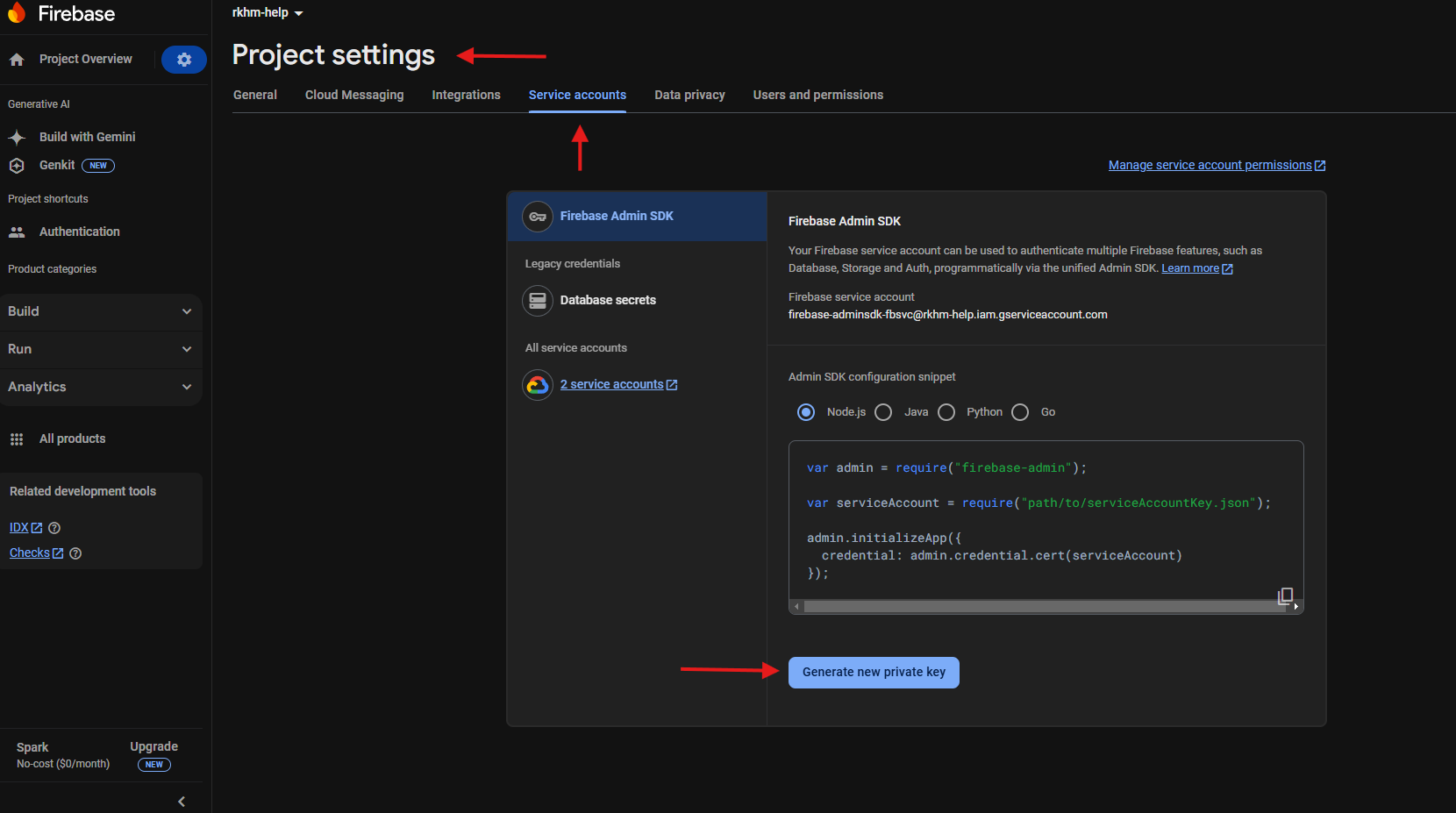This screenshot has height=813, width=1456.
Task: Click the NEW badge under Upgrade
Action: tap(154, 765)
